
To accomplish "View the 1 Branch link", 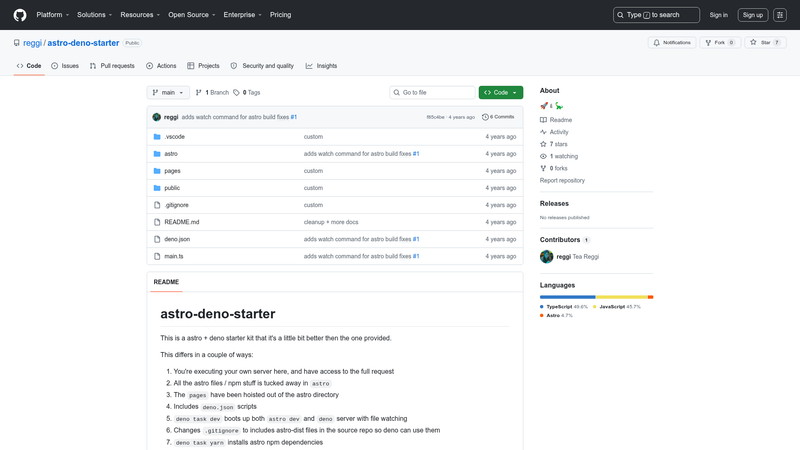I will click(212, 92).
